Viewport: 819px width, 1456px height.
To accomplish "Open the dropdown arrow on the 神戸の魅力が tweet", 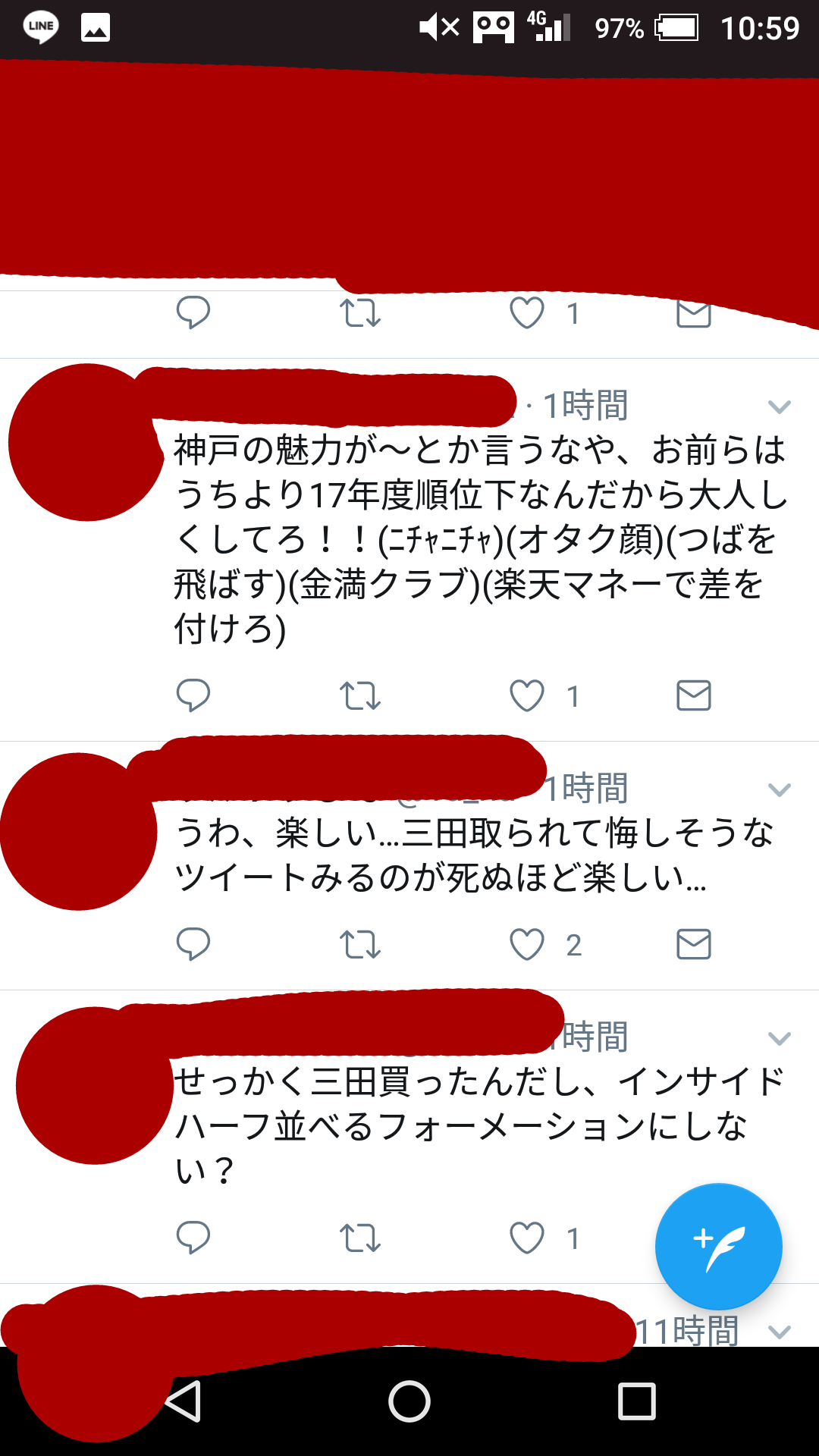I will 780,407.
